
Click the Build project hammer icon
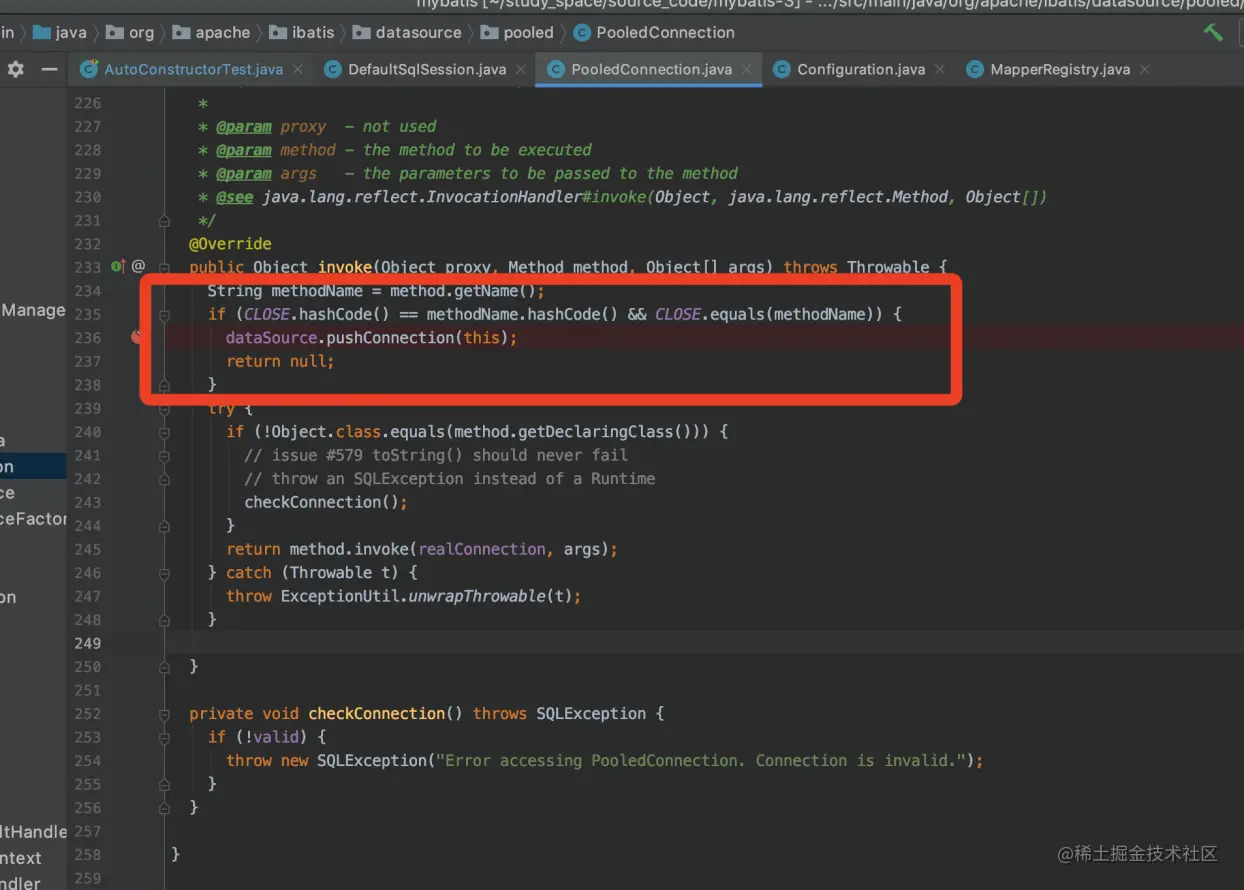point(1213,32)
